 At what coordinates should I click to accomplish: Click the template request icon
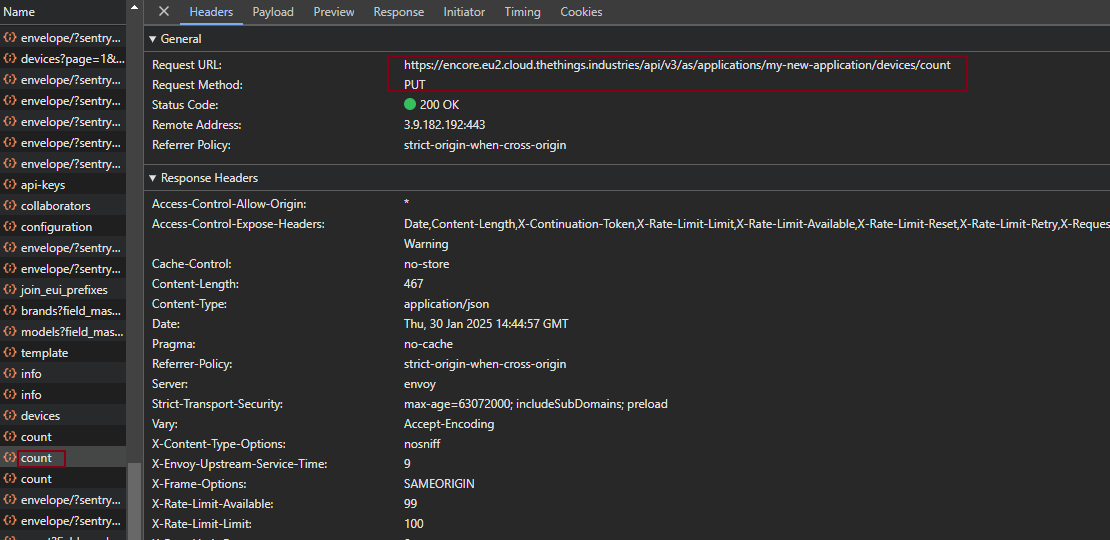[10, 352]
